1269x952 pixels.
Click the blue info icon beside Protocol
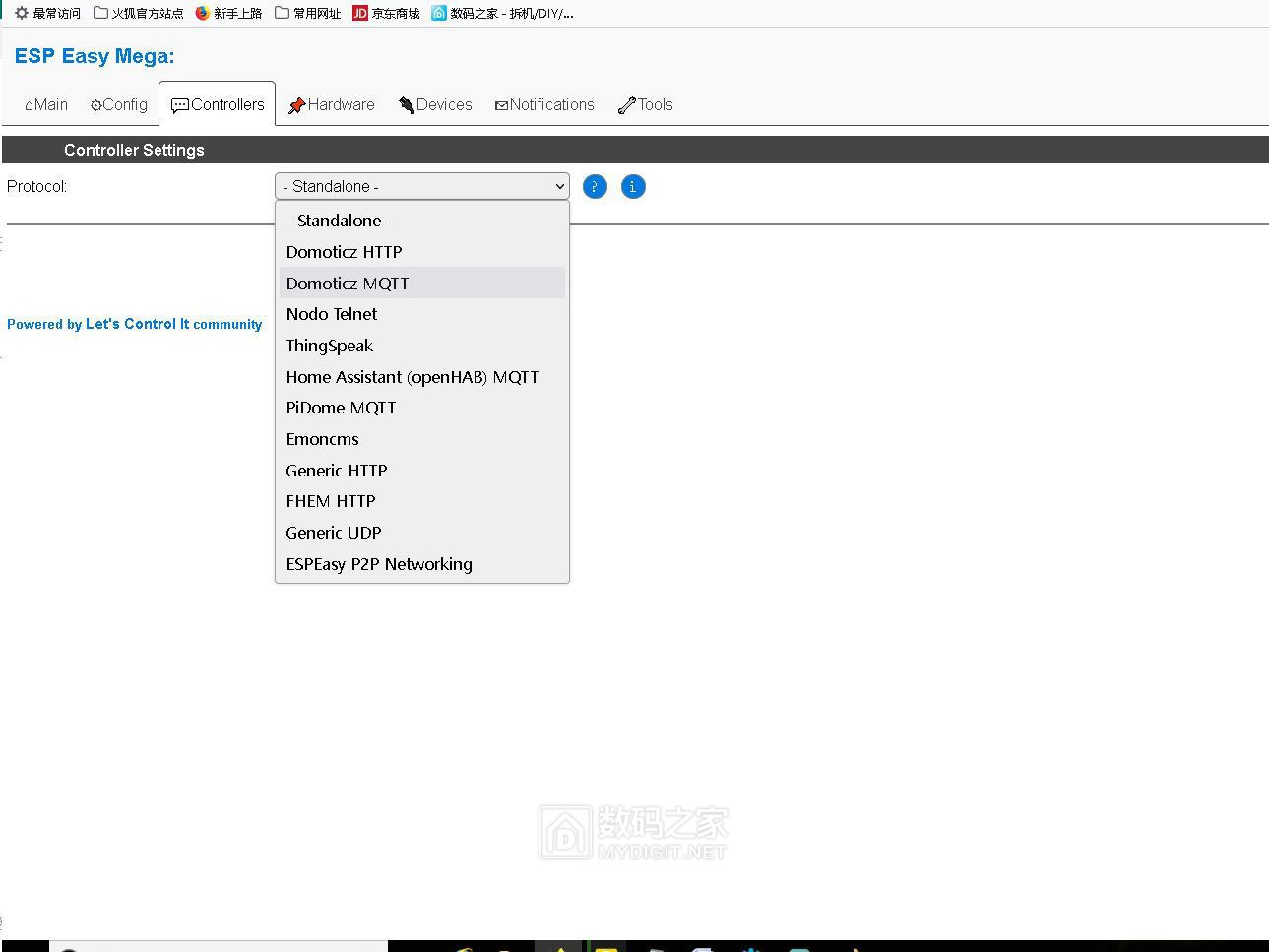(x=633, y=187)
